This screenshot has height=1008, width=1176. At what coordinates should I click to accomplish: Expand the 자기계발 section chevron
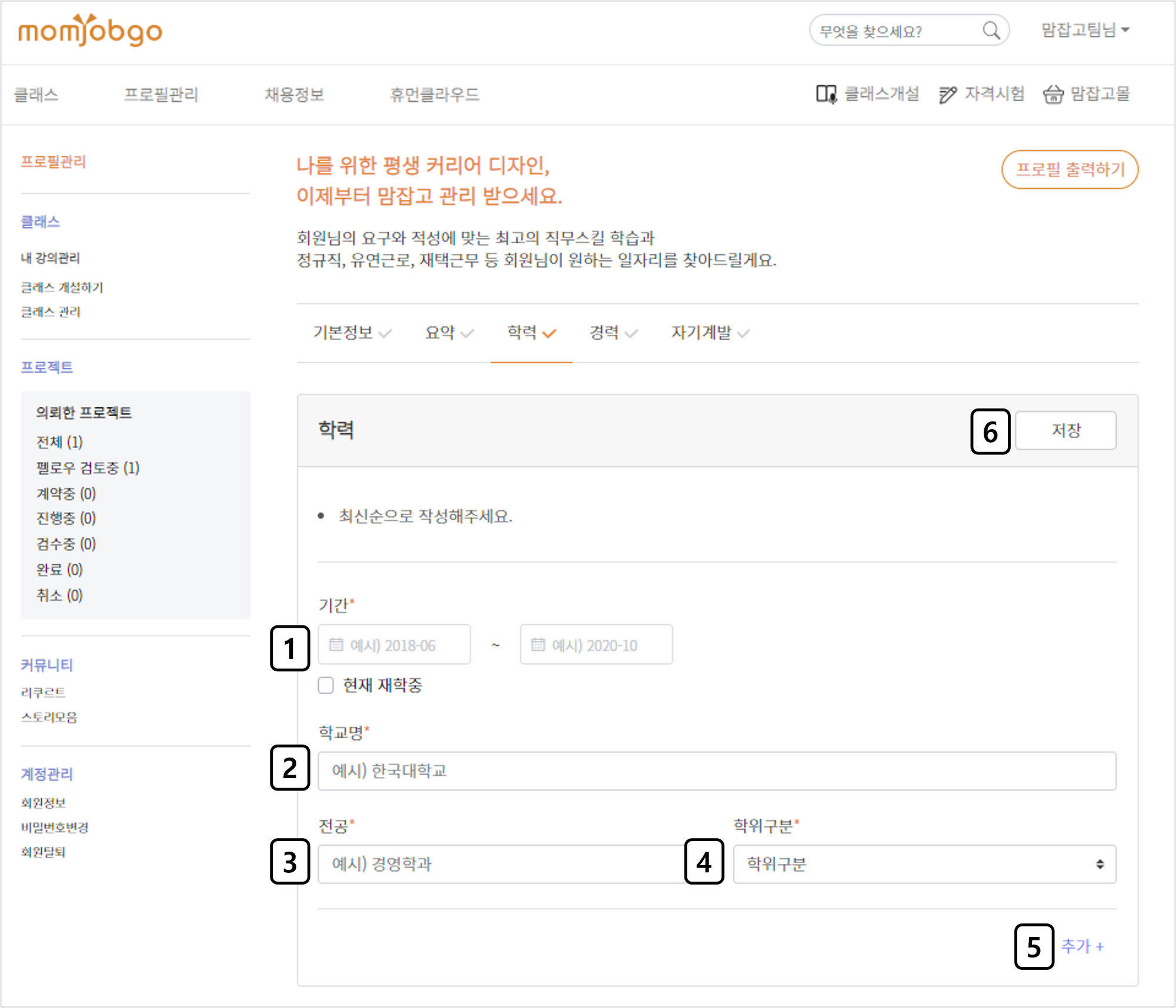point(743,334)
